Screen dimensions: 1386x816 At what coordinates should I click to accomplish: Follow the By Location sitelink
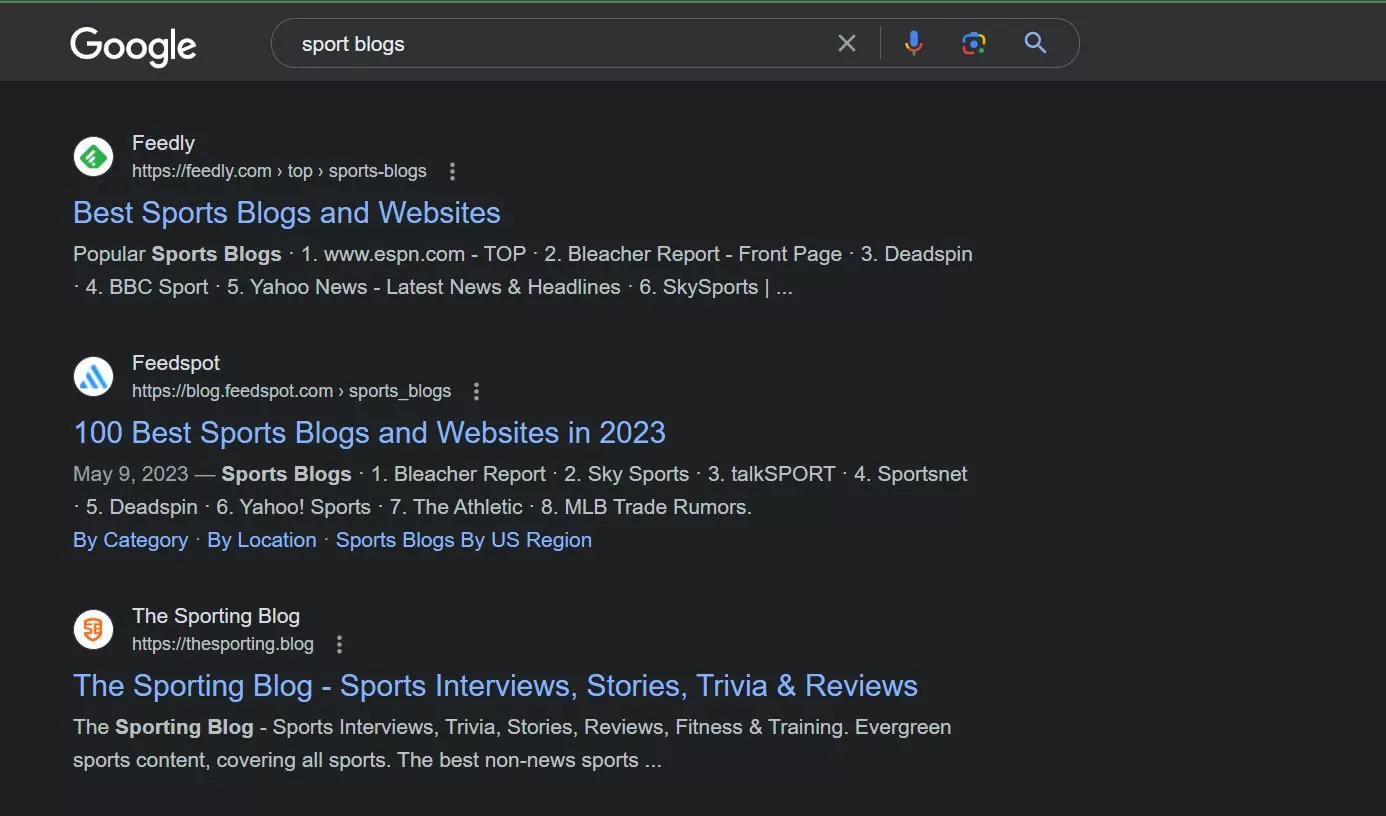[262, 540]
